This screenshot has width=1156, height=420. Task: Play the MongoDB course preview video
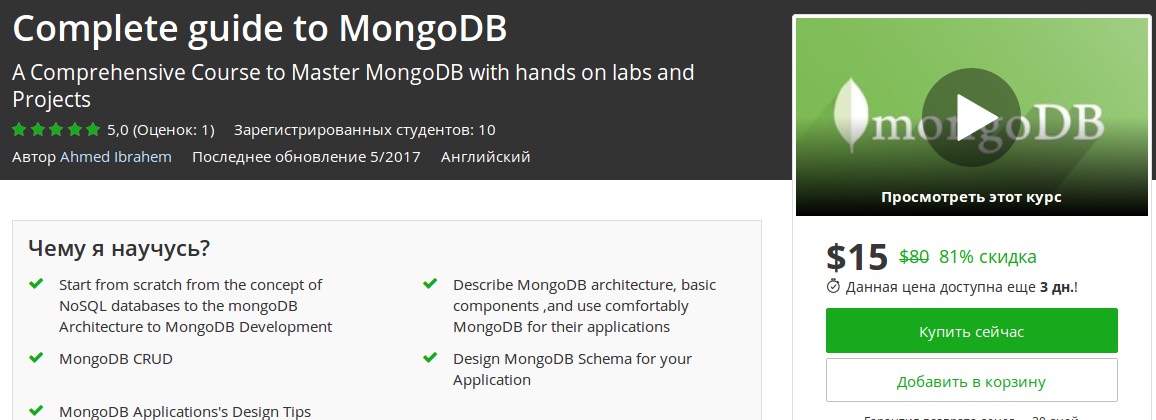[x=970, y=117]
